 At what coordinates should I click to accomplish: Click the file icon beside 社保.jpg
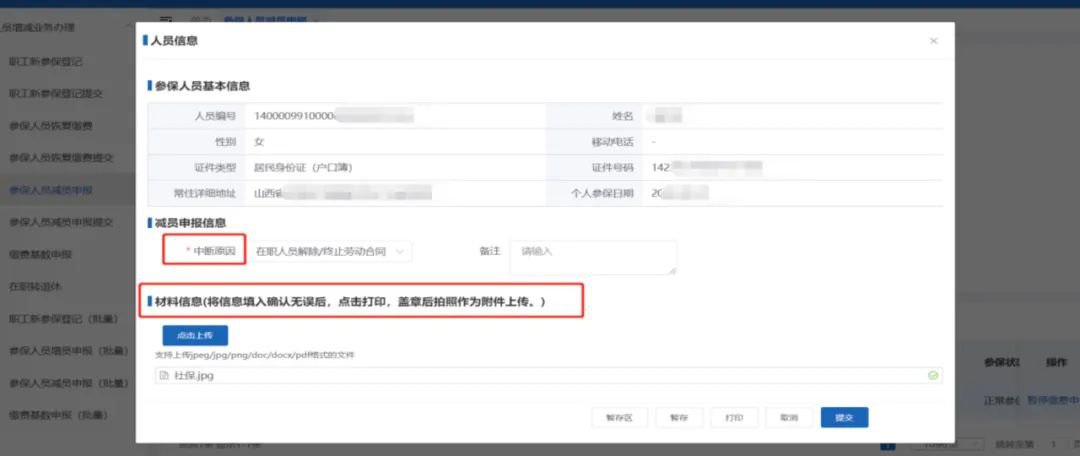click(x=164, y=376)
